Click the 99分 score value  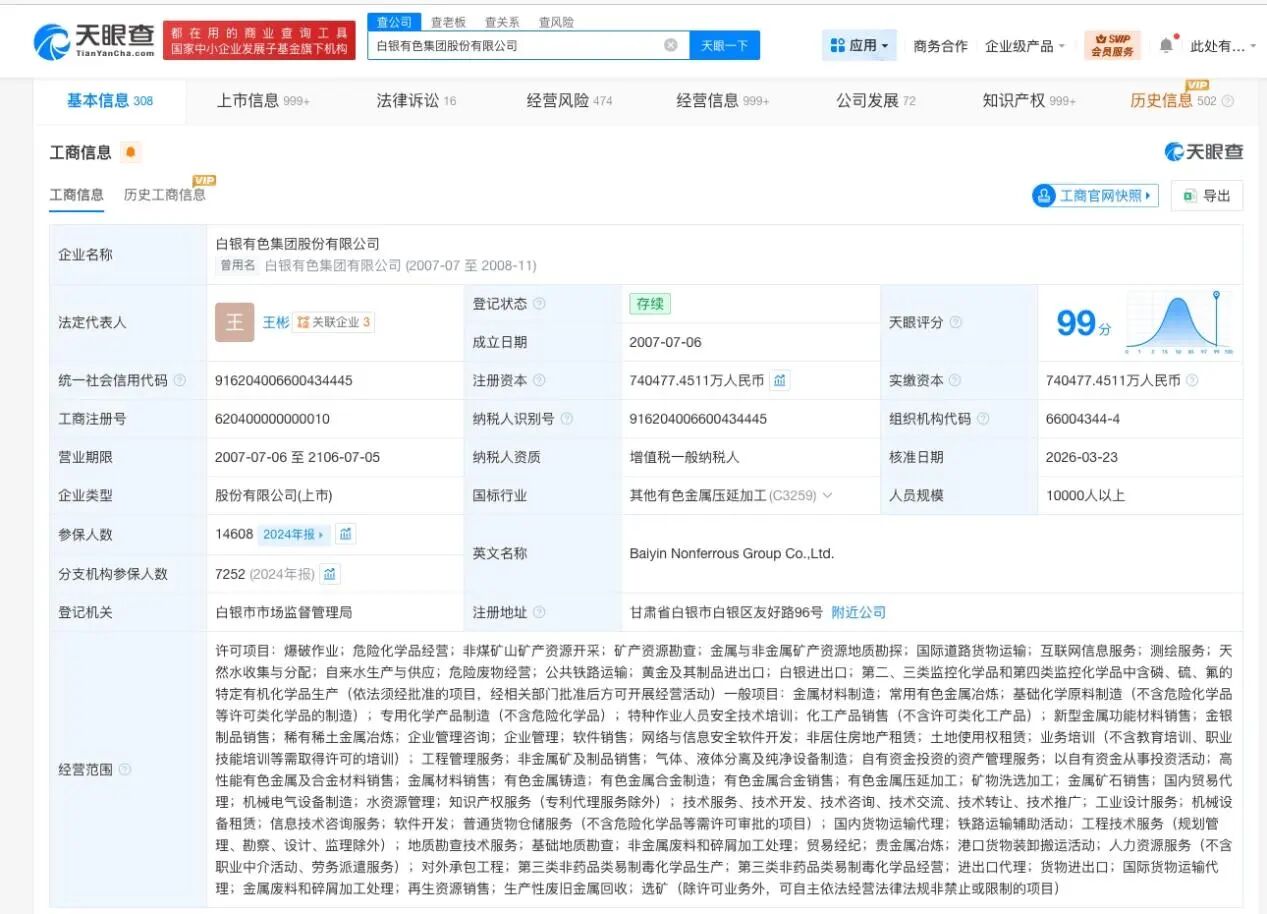tap(1084, 323)
